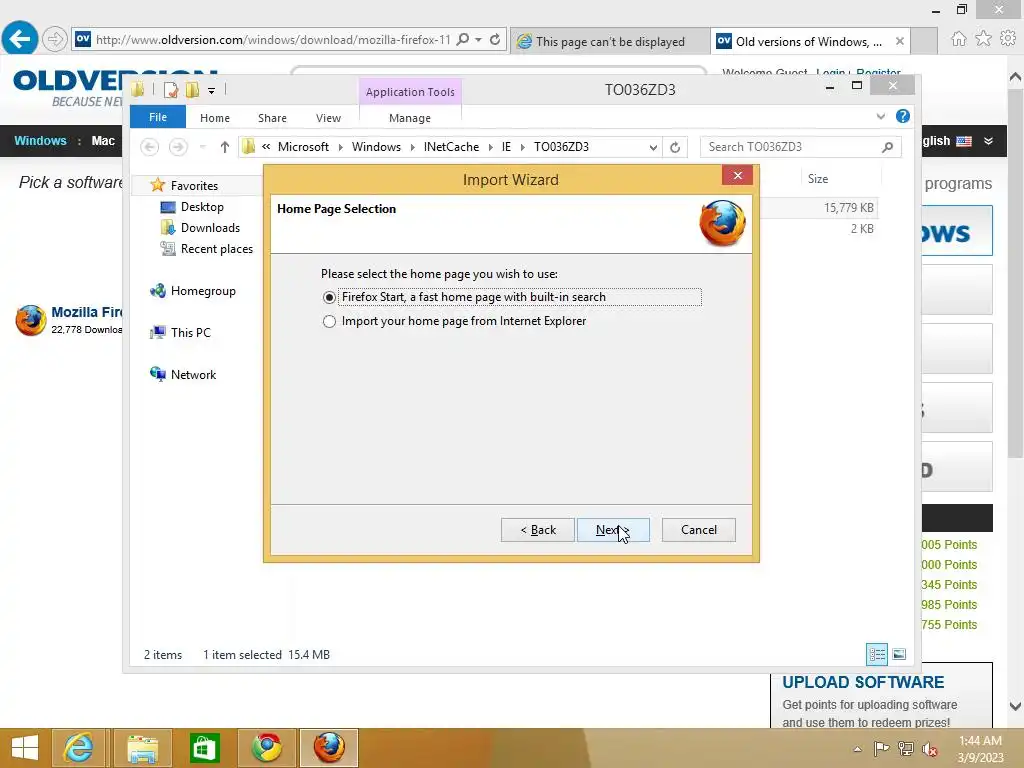Switch to large icons view in status bar
The image size is (1024, 768).
point(899,654)
